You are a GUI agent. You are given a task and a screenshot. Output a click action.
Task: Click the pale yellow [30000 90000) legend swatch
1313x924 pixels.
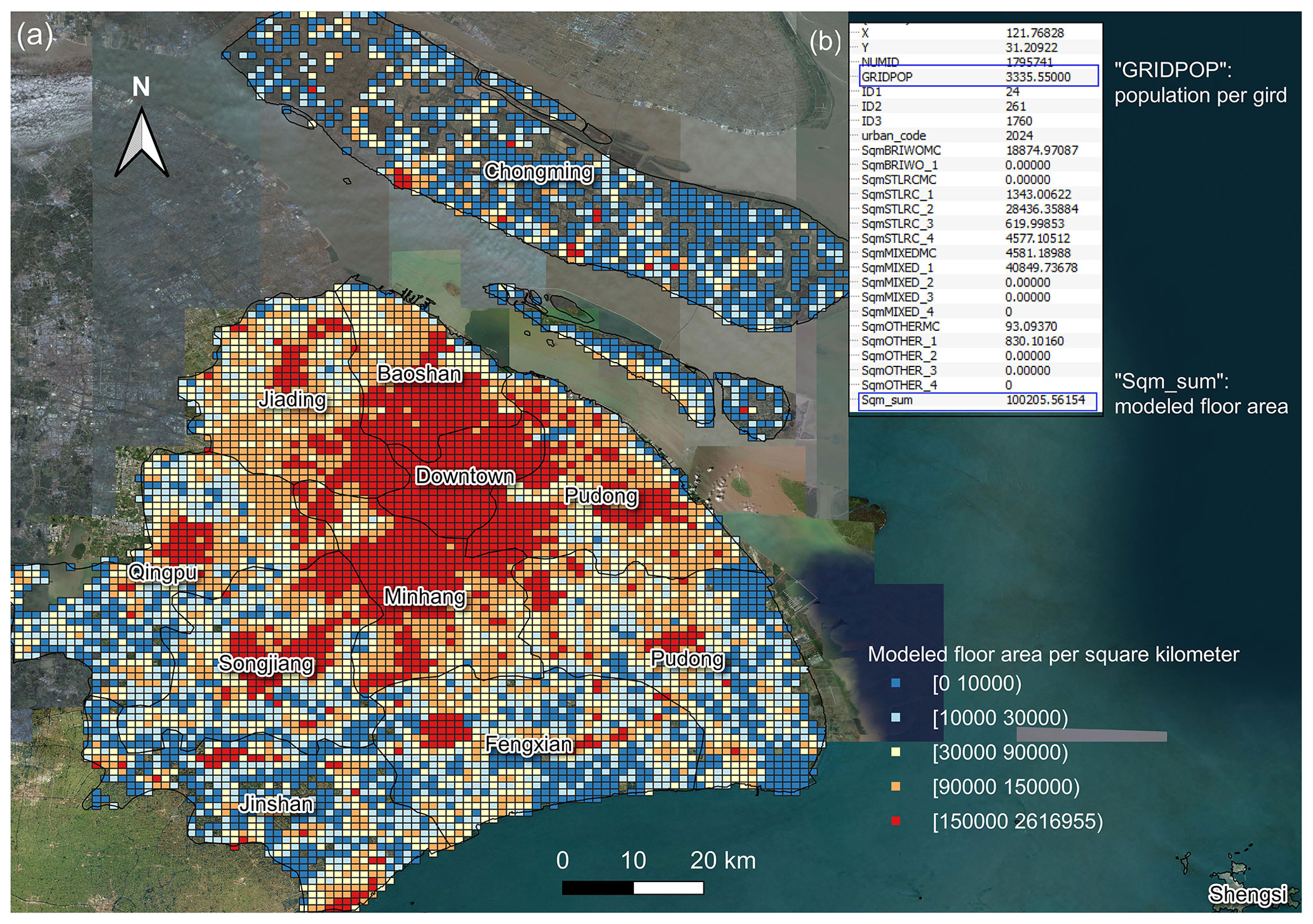tap(896, 752)
